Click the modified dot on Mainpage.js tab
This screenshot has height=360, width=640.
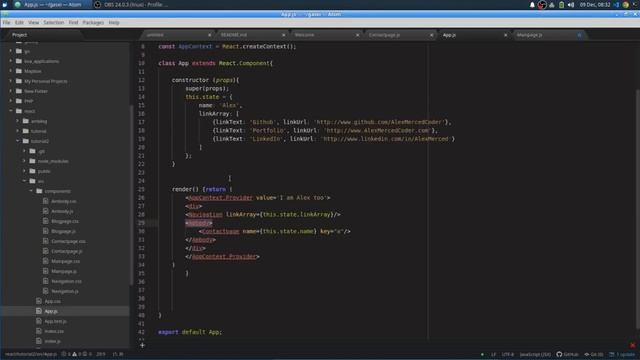[x=580, y=35]
